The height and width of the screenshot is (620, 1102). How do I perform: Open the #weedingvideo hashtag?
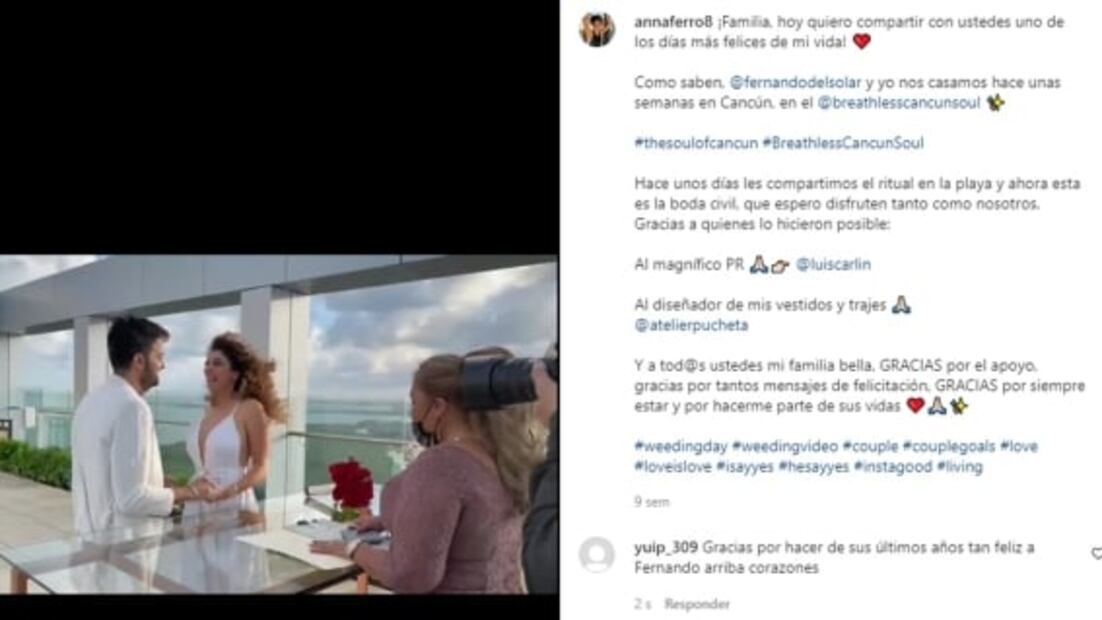[x=784, y=446]
